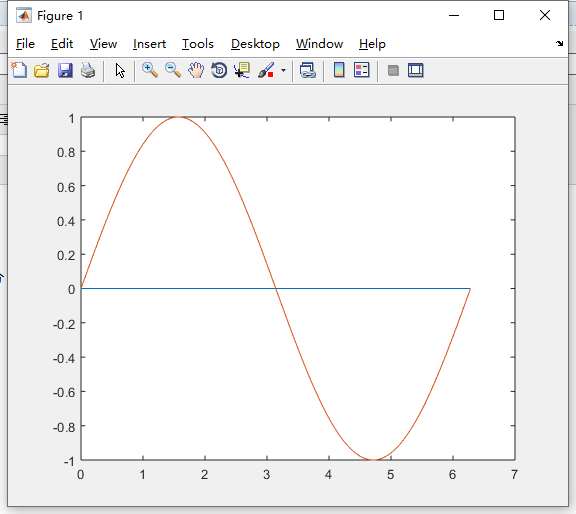This screenshot has width=576, height=514.
Task: Save the figure with floppy icon
Action: pyautogui.click(x=65, y=70)
